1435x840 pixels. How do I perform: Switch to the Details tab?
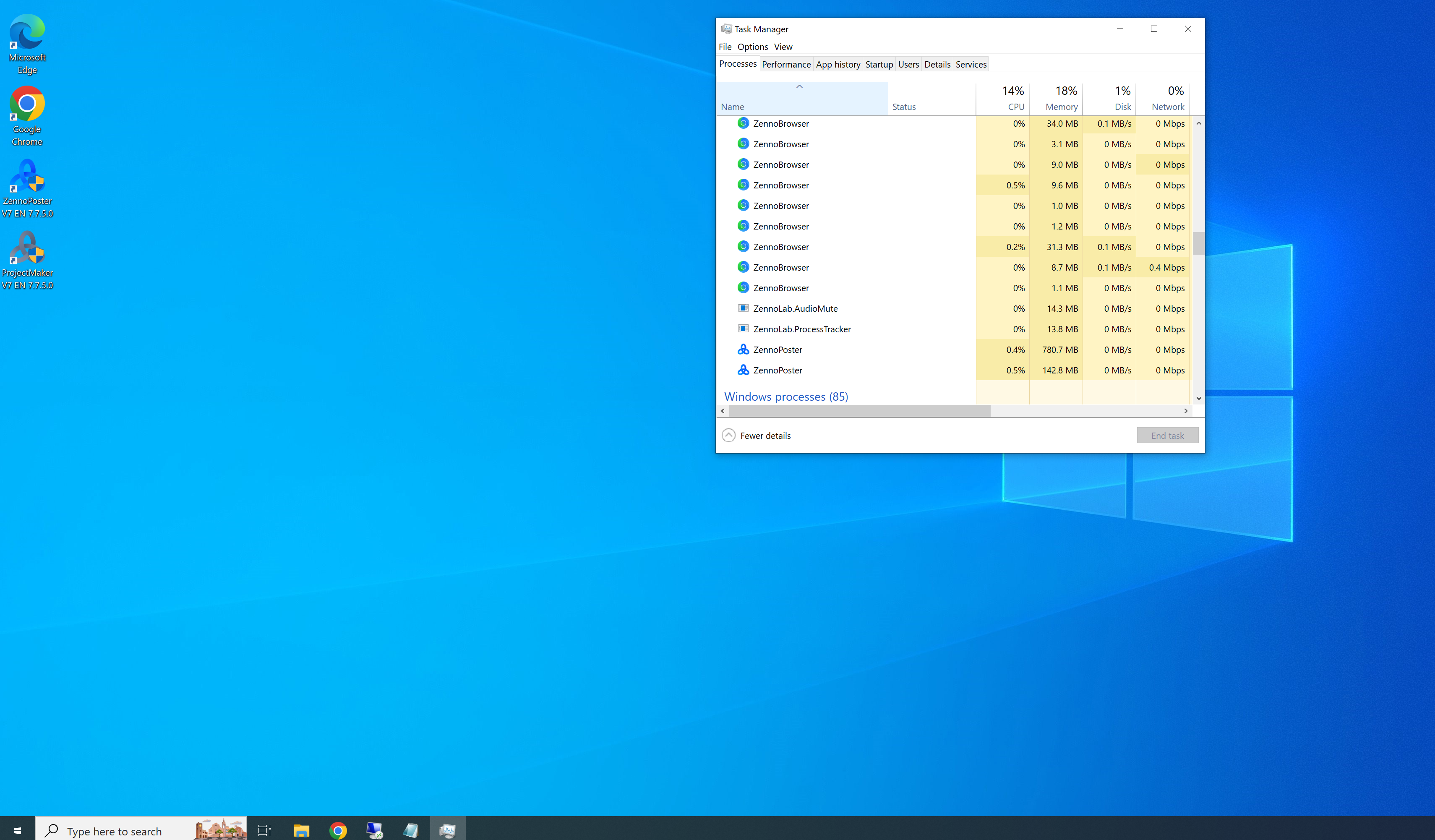937,64
